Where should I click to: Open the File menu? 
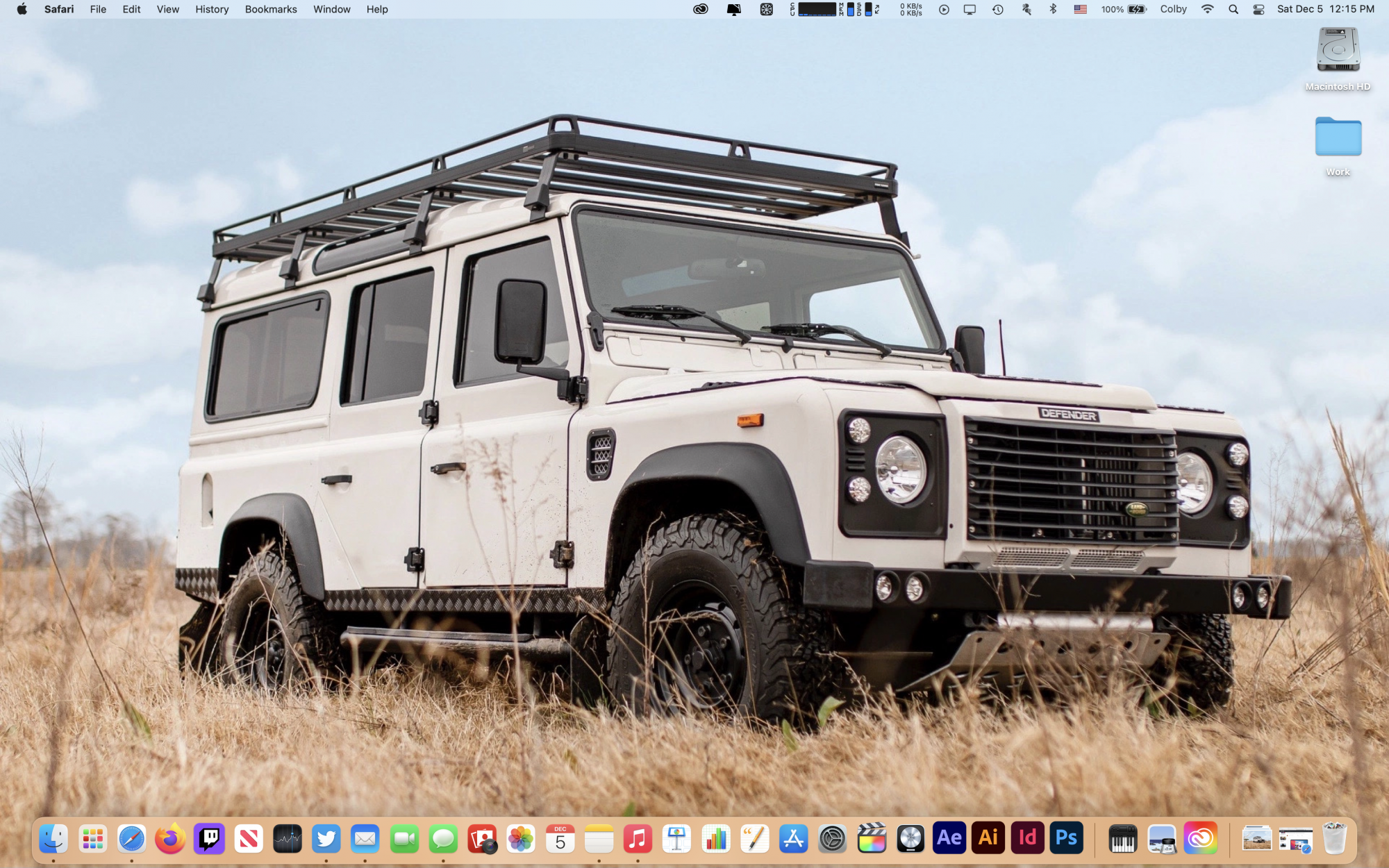click(x=98, y=9)
